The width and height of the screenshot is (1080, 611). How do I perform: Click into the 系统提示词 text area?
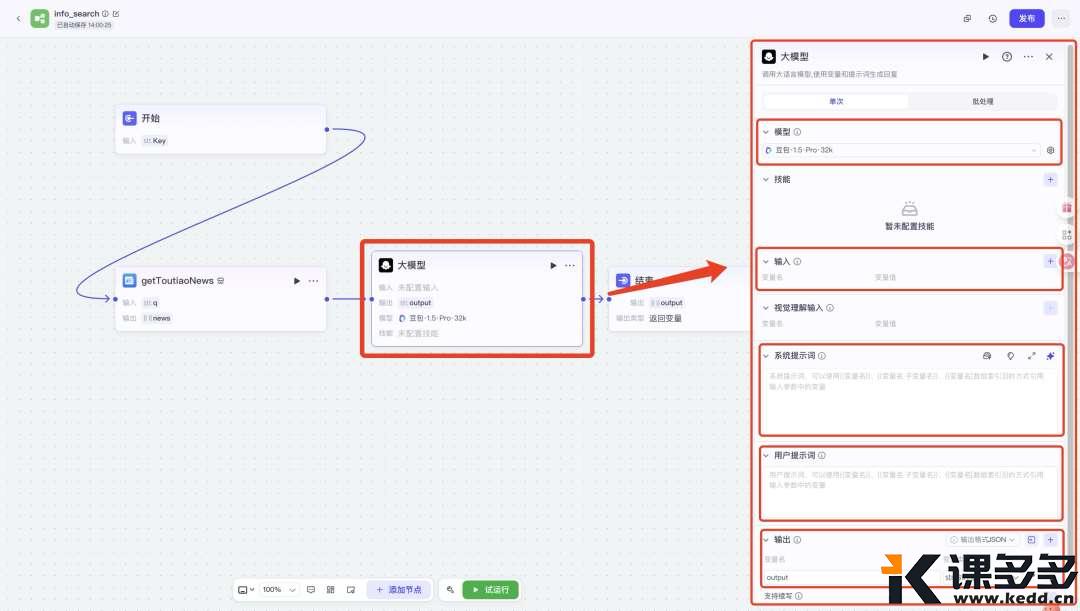click(x=911, y=400)
